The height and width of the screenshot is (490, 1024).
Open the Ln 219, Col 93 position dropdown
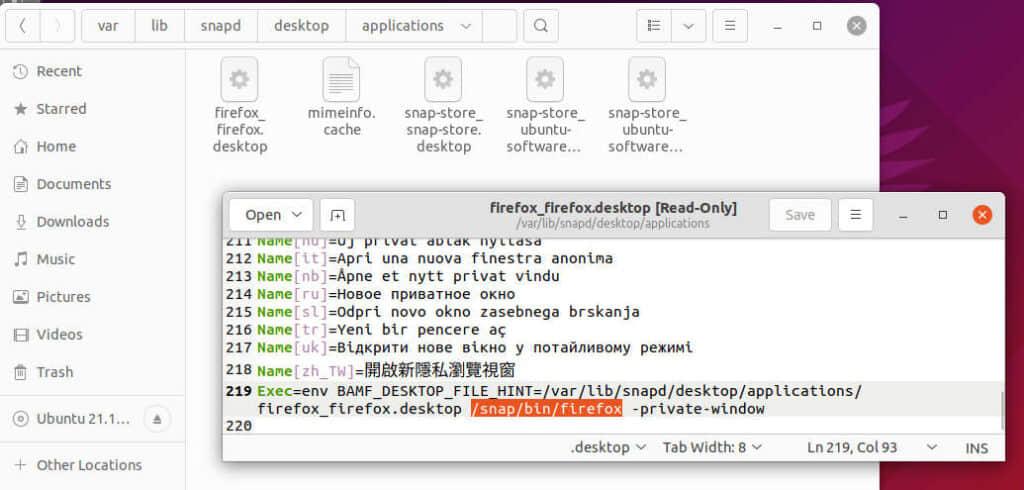[872, 447]
